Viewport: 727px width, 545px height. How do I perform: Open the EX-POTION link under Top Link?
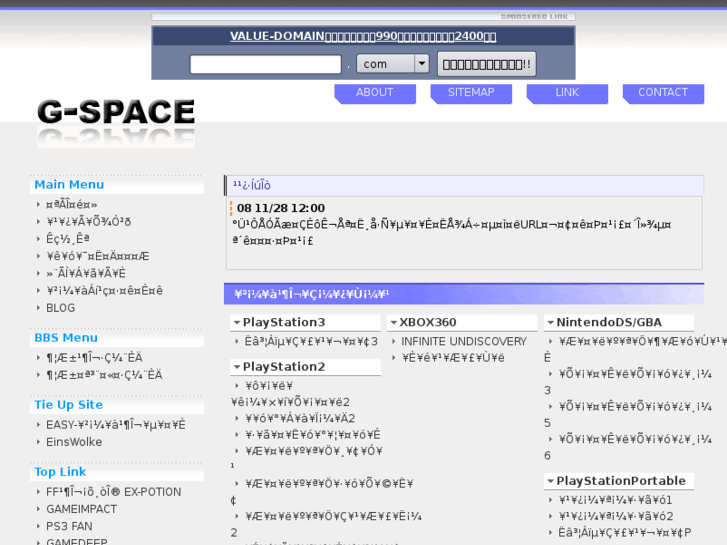[x=114, y=492]
